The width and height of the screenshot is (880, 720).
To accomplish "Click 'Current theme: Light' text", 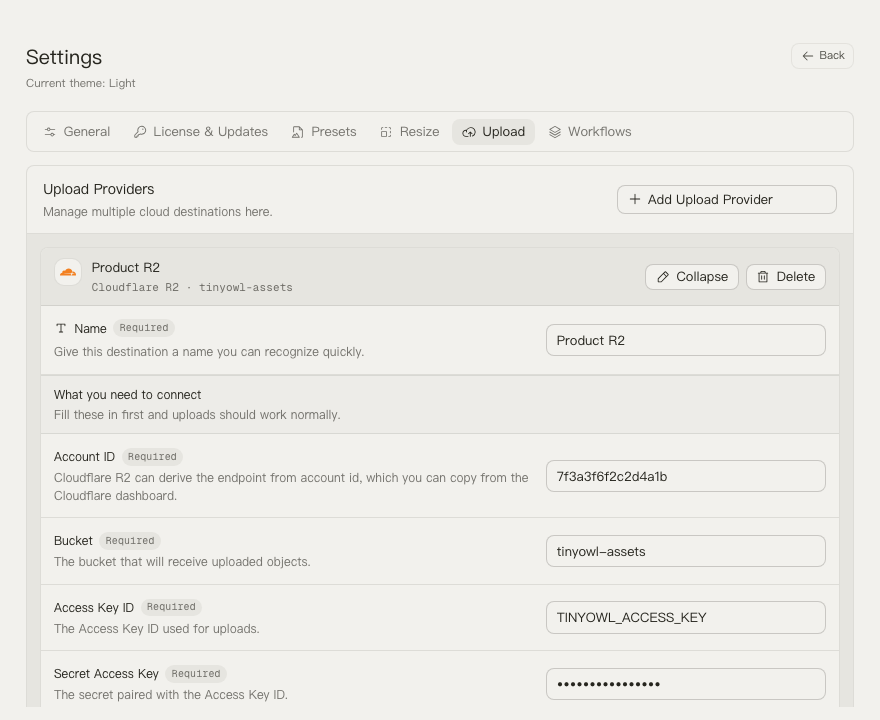I will point(80,83).
